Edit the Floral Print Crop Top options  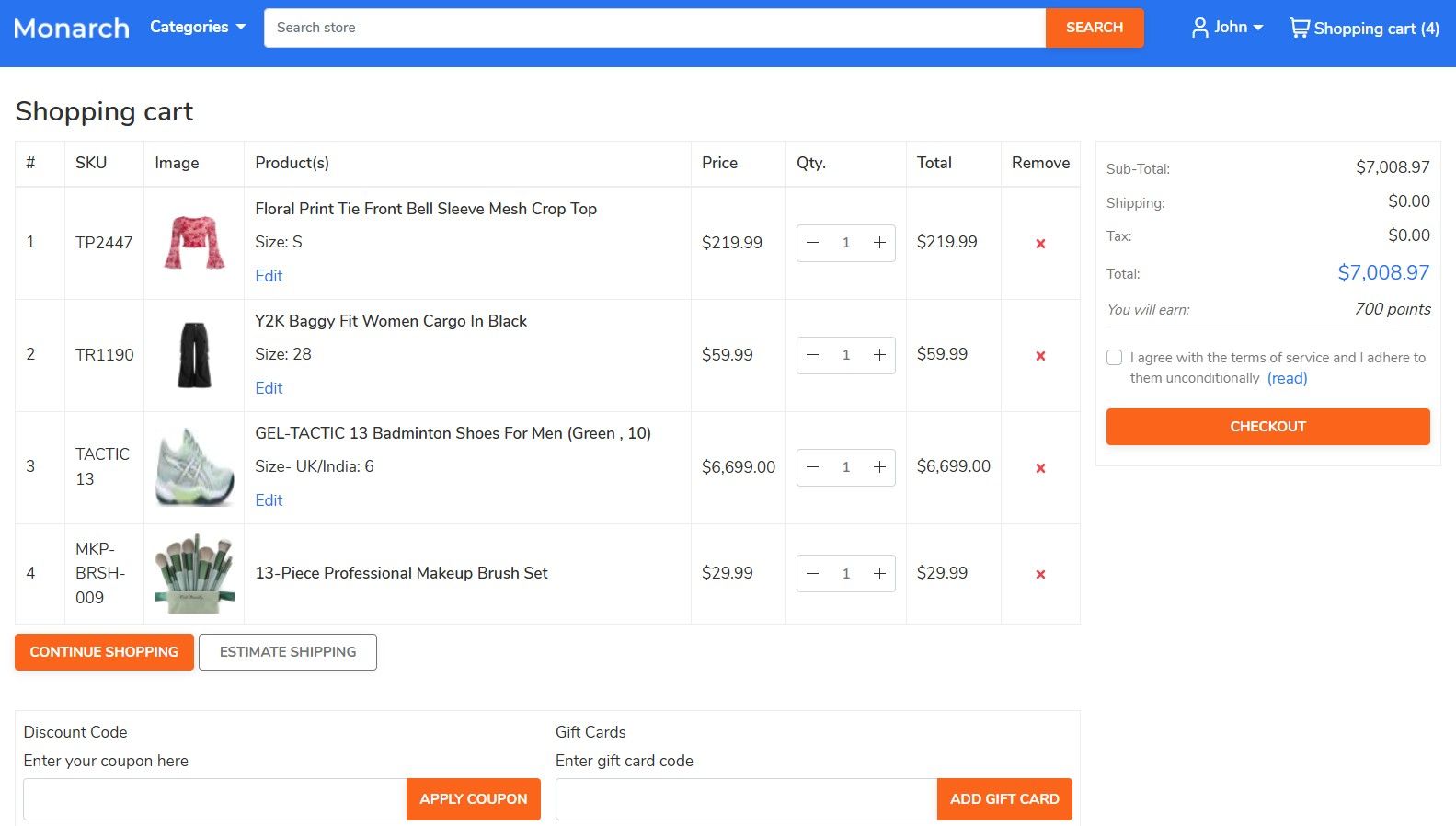click(x=269, y=276)
